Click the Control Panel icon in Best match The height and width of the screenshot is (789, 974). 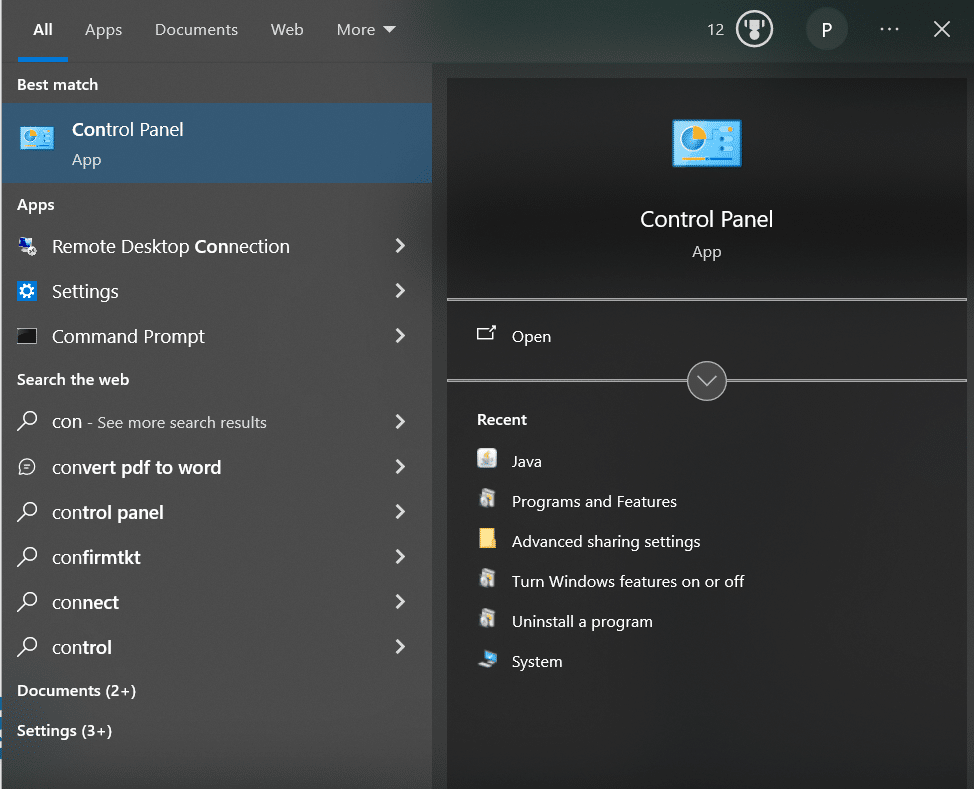(x=37, y=138)
